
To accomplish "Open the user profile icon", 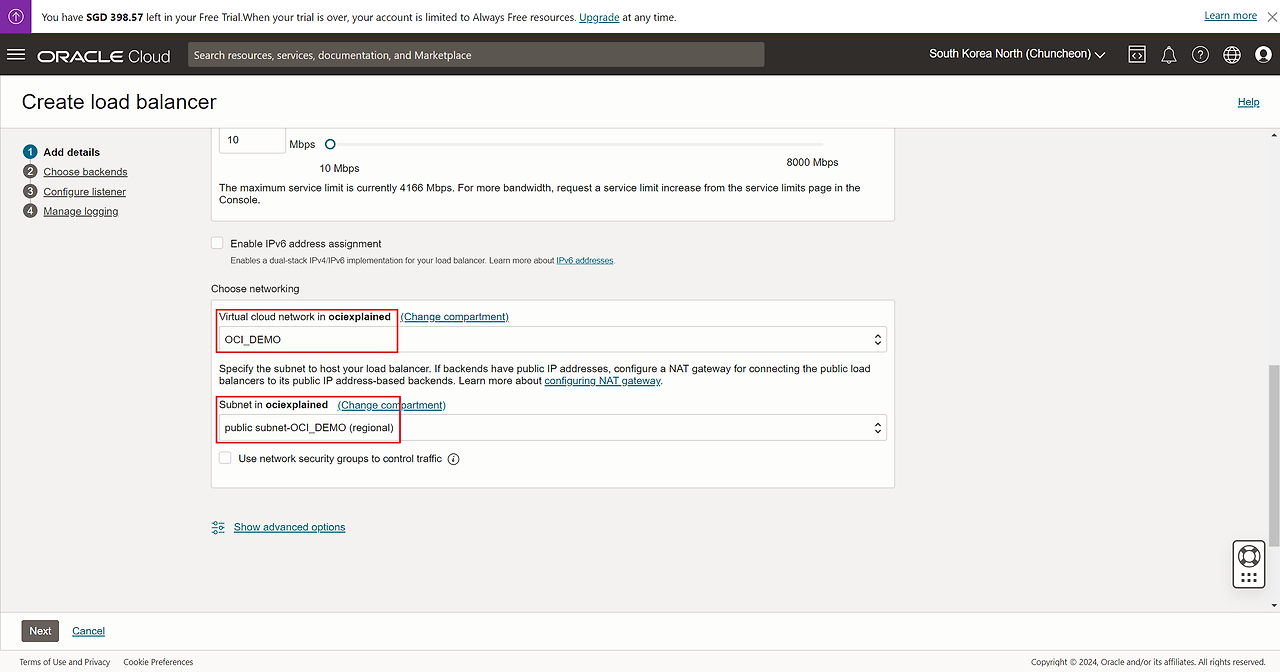I will coord(1263,55).
